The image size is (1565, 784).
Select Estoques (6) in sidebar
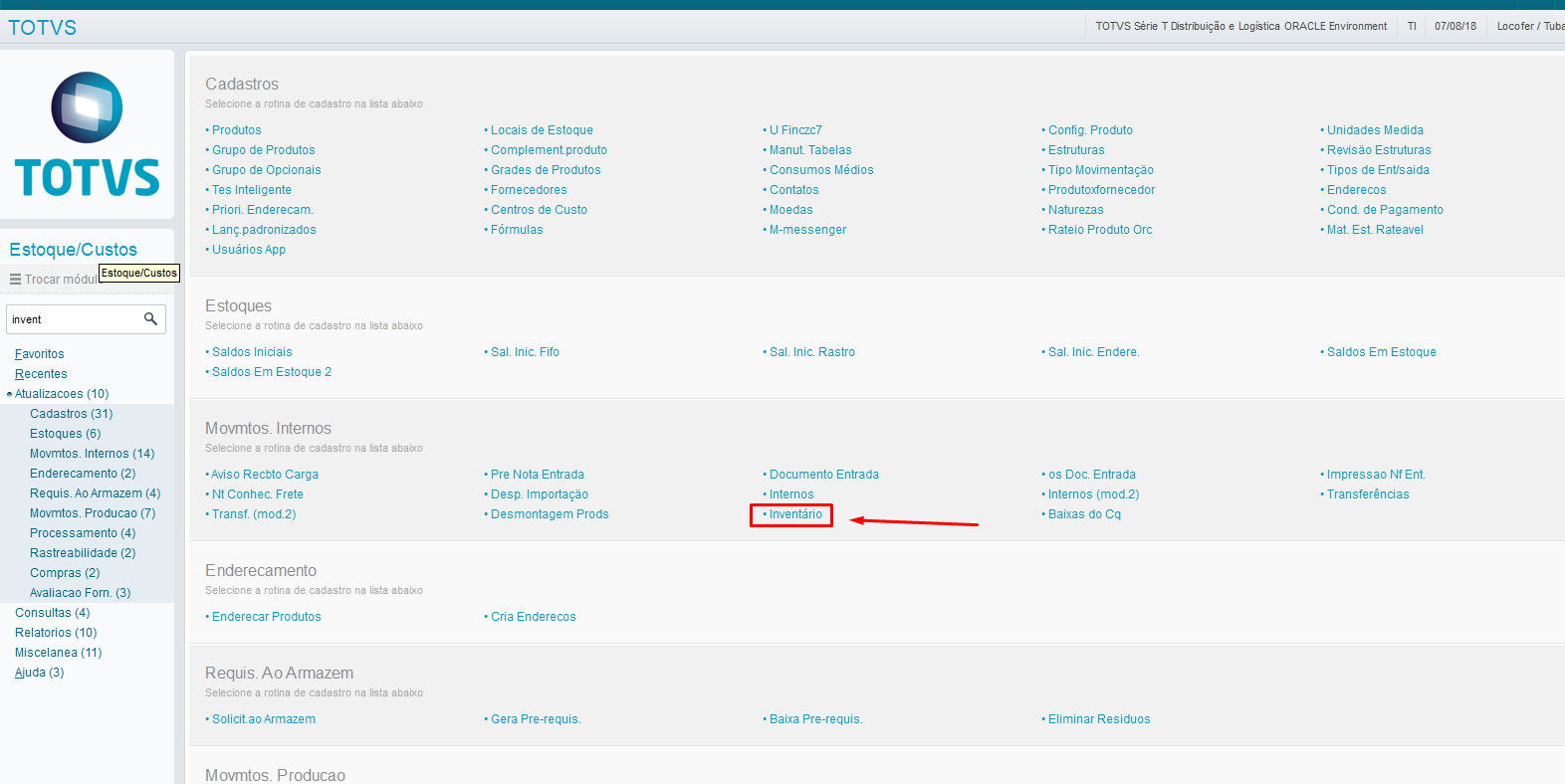pyautogui.click(x=66, y=434)
